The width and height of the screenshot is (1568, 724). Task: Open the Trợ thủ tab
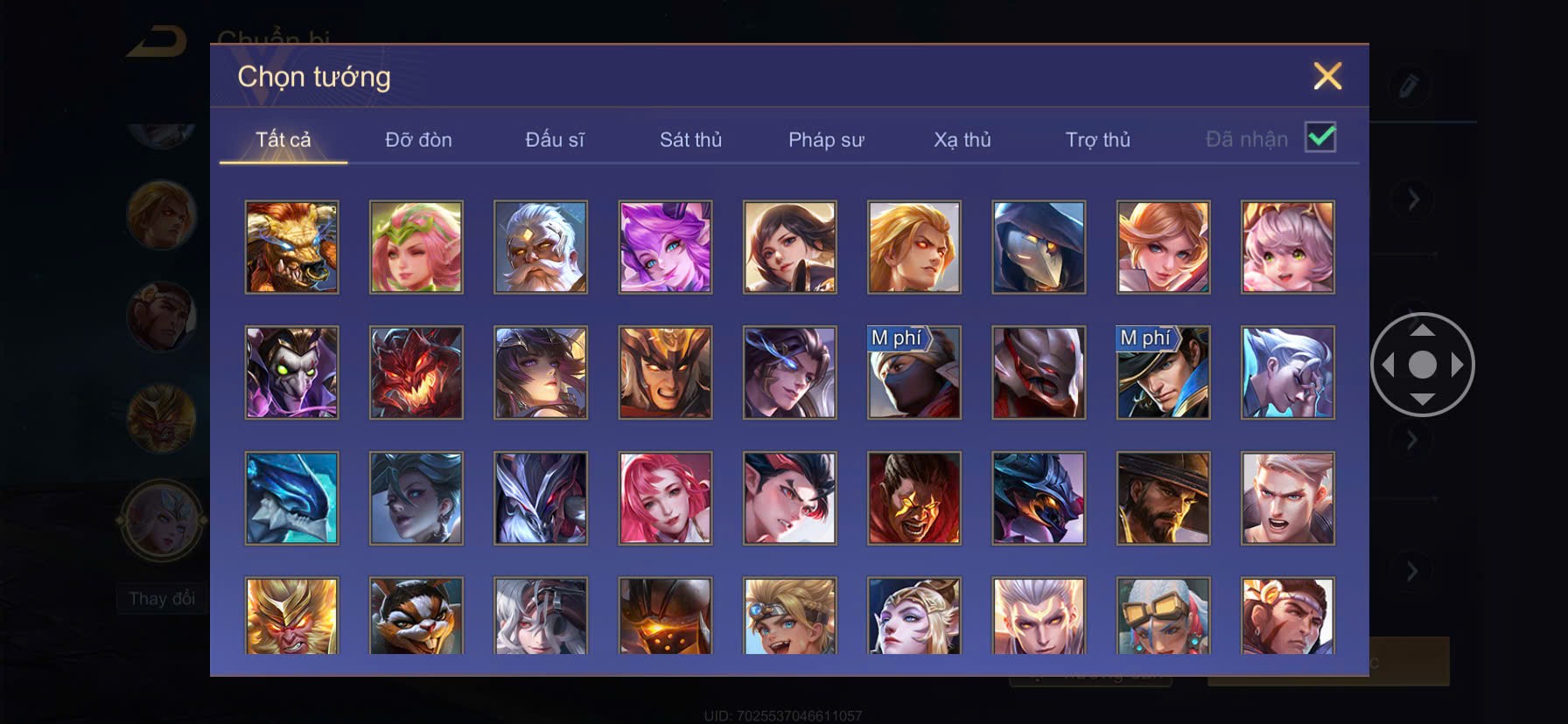click(x=1098, y=140)
